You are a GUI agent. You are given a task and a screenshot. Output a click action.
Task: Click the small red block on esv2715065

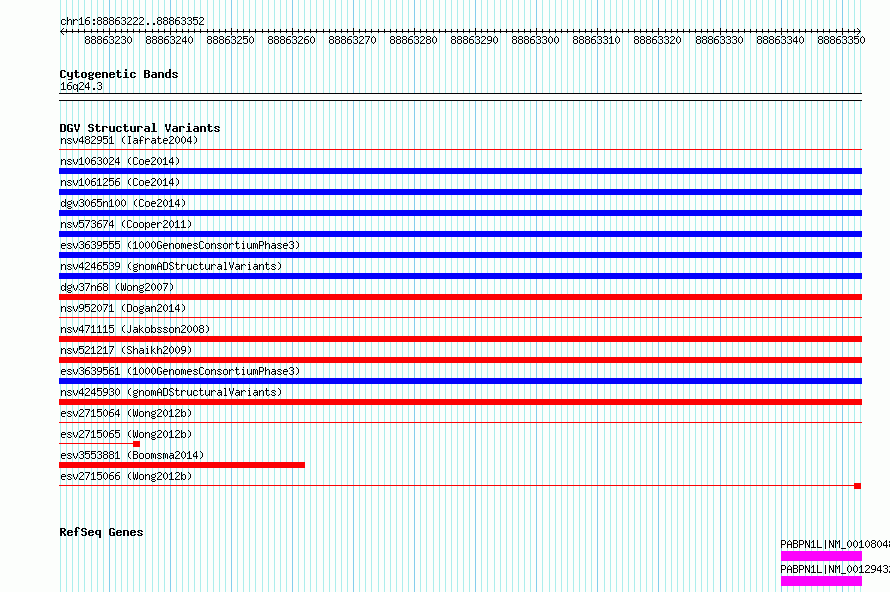coord(136,444)
